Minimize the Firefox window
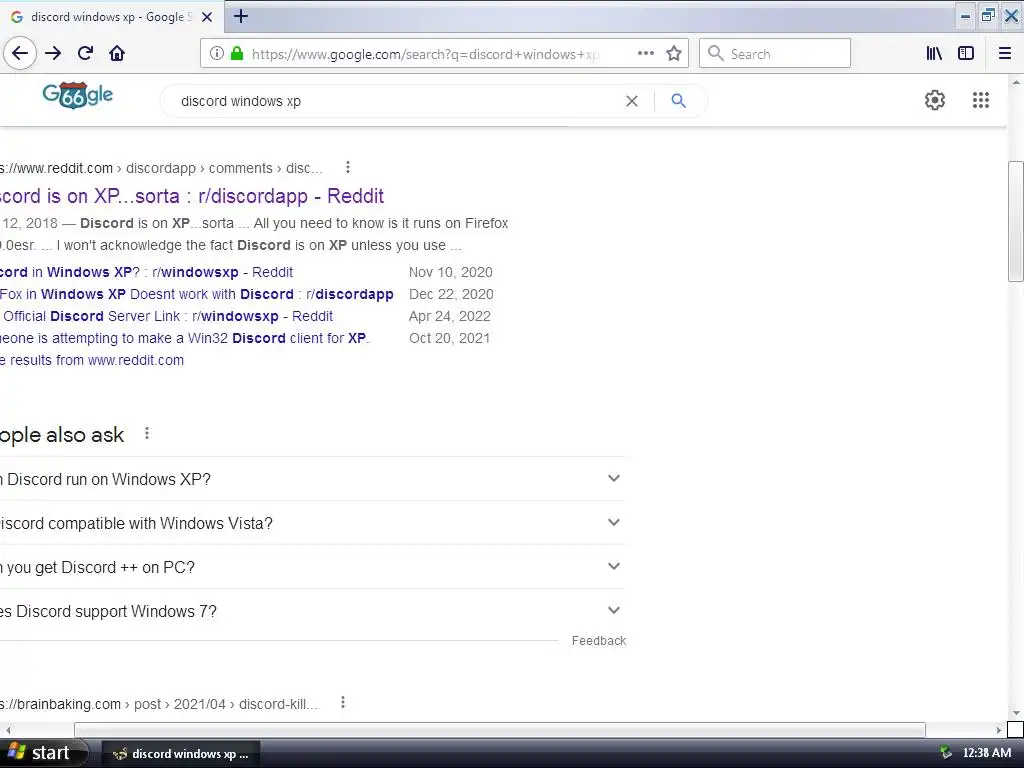 click(x=965, y=16)
